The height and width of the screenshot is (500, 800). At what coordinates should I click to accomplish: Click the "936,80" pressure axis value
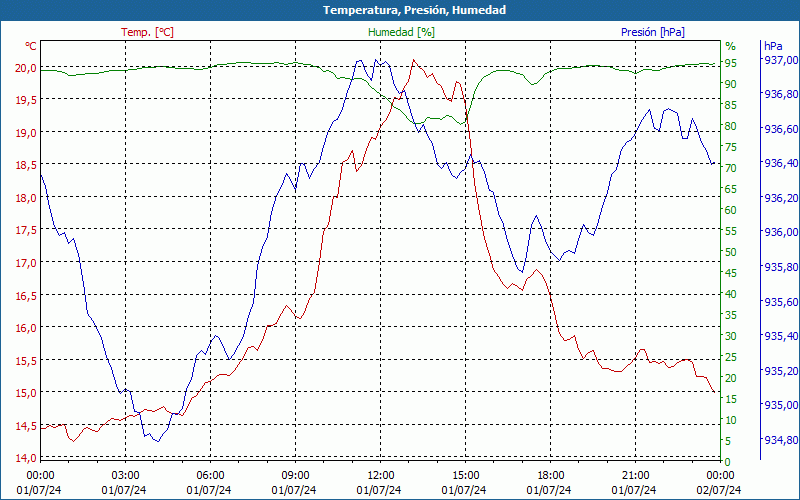(x=781, y=94)
